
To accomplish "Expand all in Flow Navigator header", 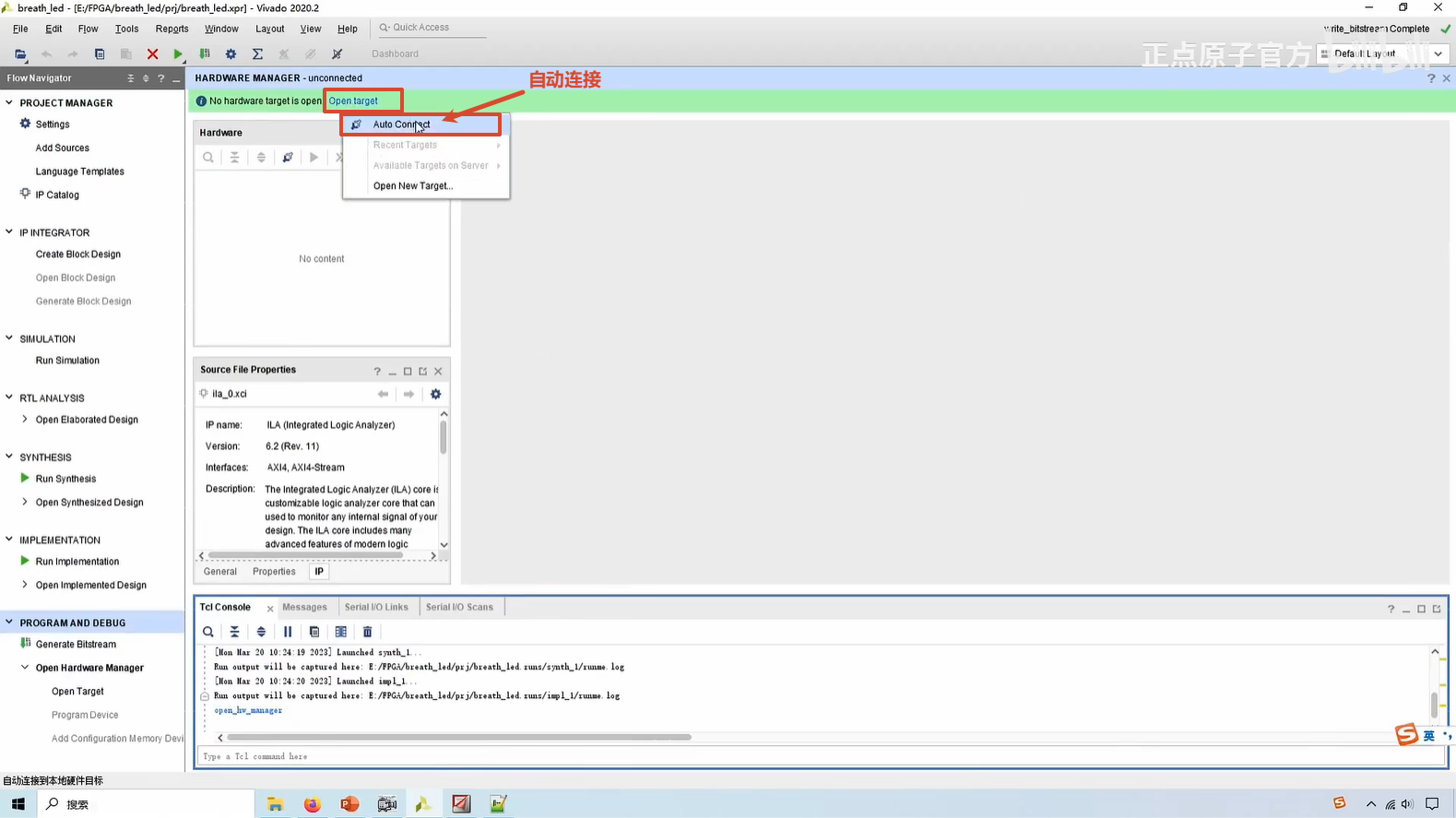I will [x=146, y=78].
